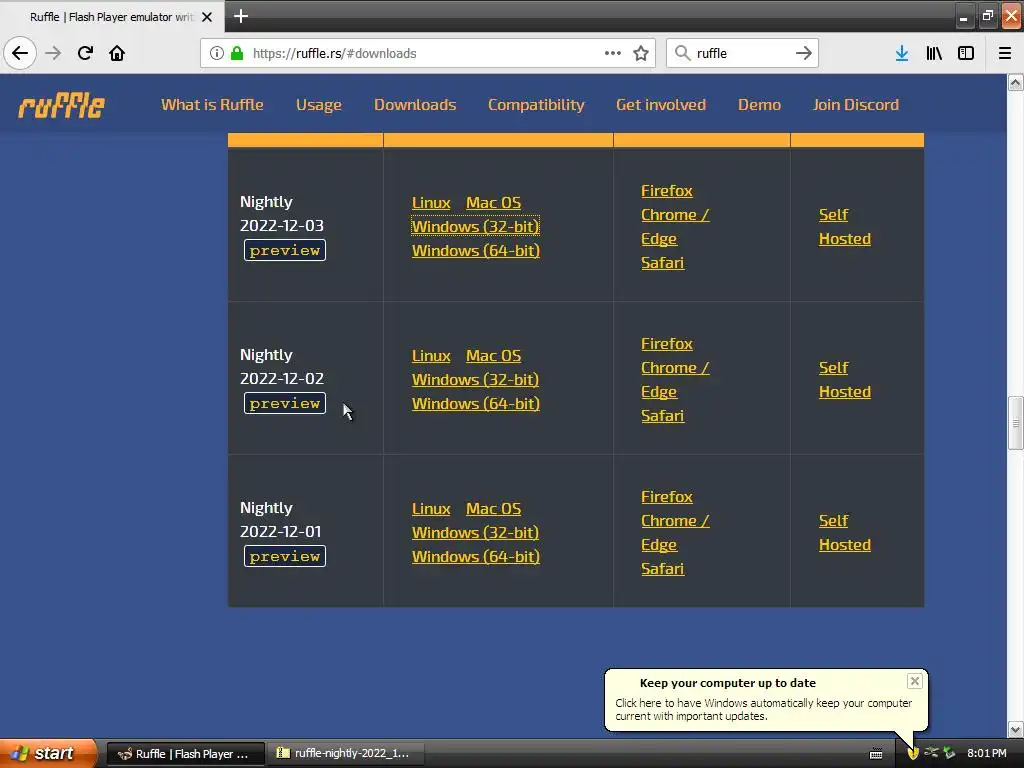Open the downloads panel arrow

tap(902, 53)
